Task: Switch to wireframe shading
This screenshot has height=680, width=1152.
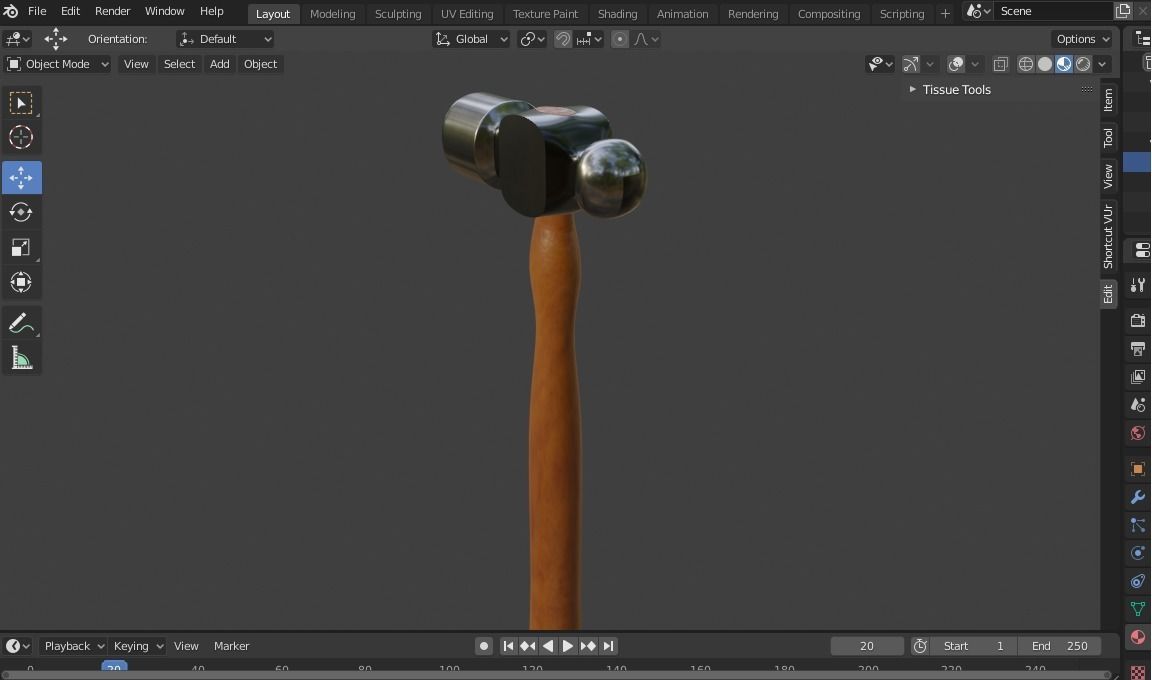Action: [x=1026, y=65]
